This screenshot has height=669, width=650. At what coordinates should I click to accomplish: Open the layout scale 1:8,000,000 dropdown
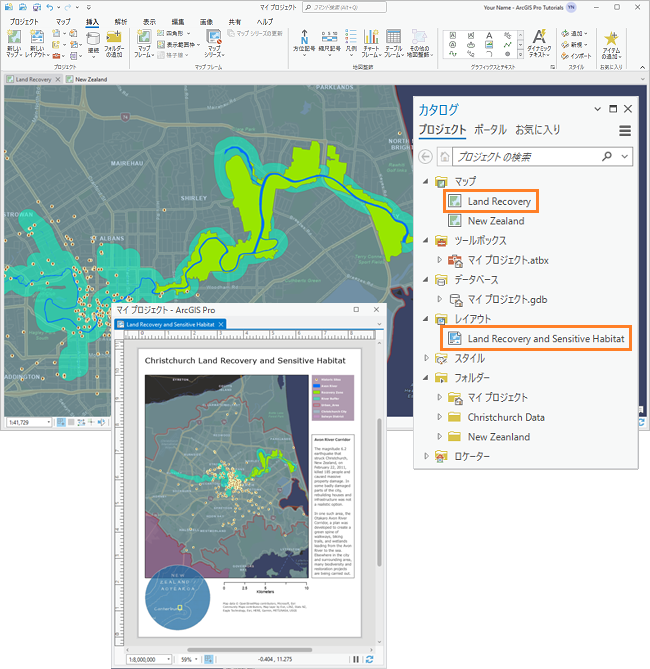169,660
